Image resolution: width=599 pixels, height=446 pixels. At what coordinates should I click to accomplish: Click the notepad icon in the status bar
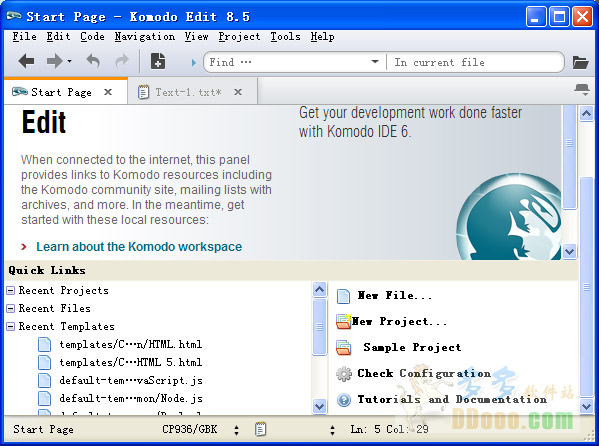point(260,429)
